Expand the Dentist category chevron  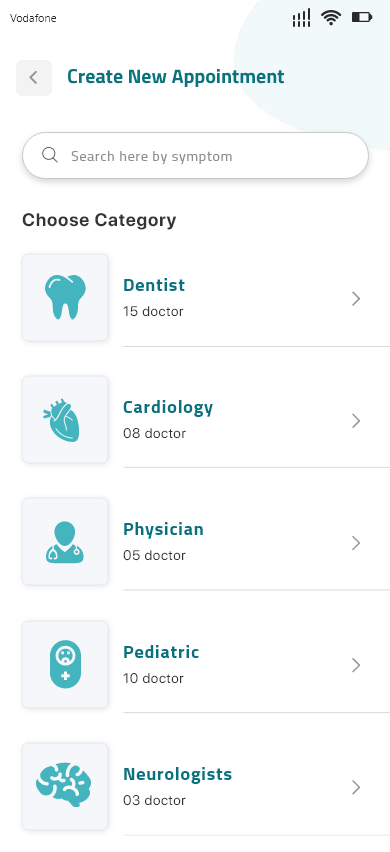356,298
